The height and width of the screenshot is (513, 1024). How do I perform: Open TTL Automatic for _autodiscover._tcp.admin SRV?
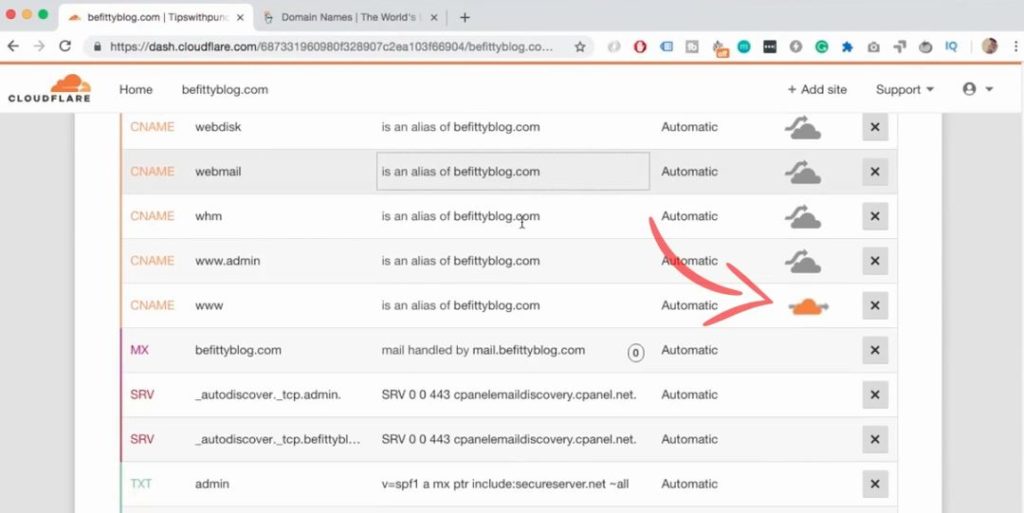[x=689, y=395]
